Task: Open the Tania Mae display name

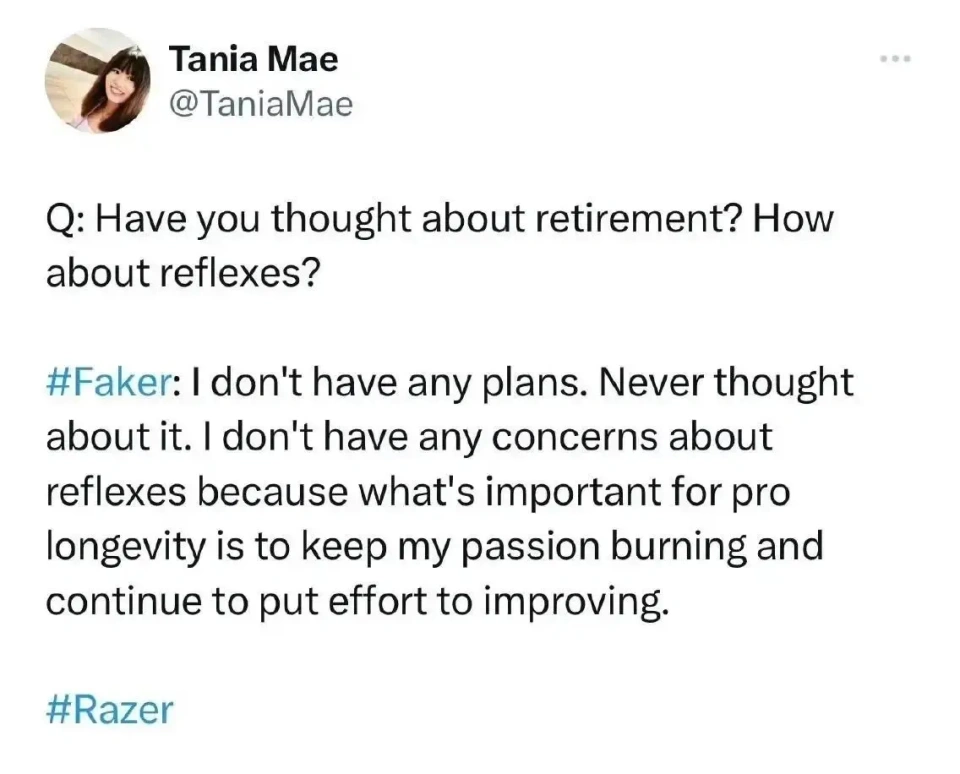Action: point(253,59)
